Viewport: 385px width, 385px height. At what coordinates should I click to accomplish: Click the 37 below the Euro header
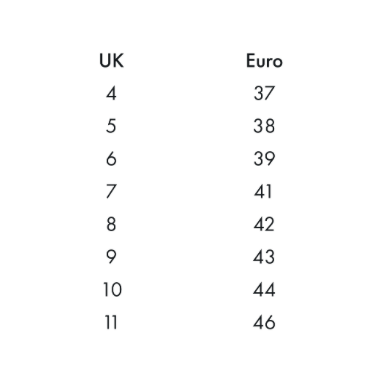click(264, 93)
